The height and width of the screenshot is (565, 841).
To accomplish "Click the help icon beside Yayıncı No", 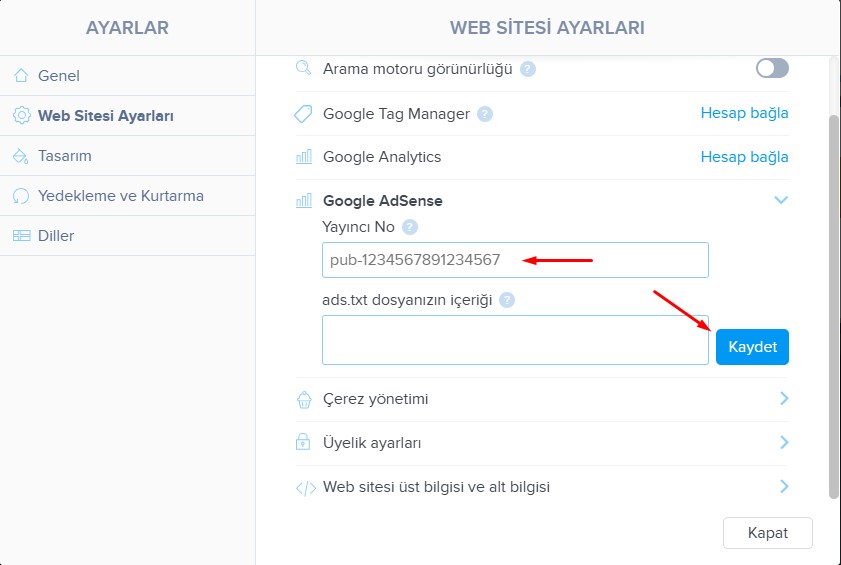I will point(409,227).
